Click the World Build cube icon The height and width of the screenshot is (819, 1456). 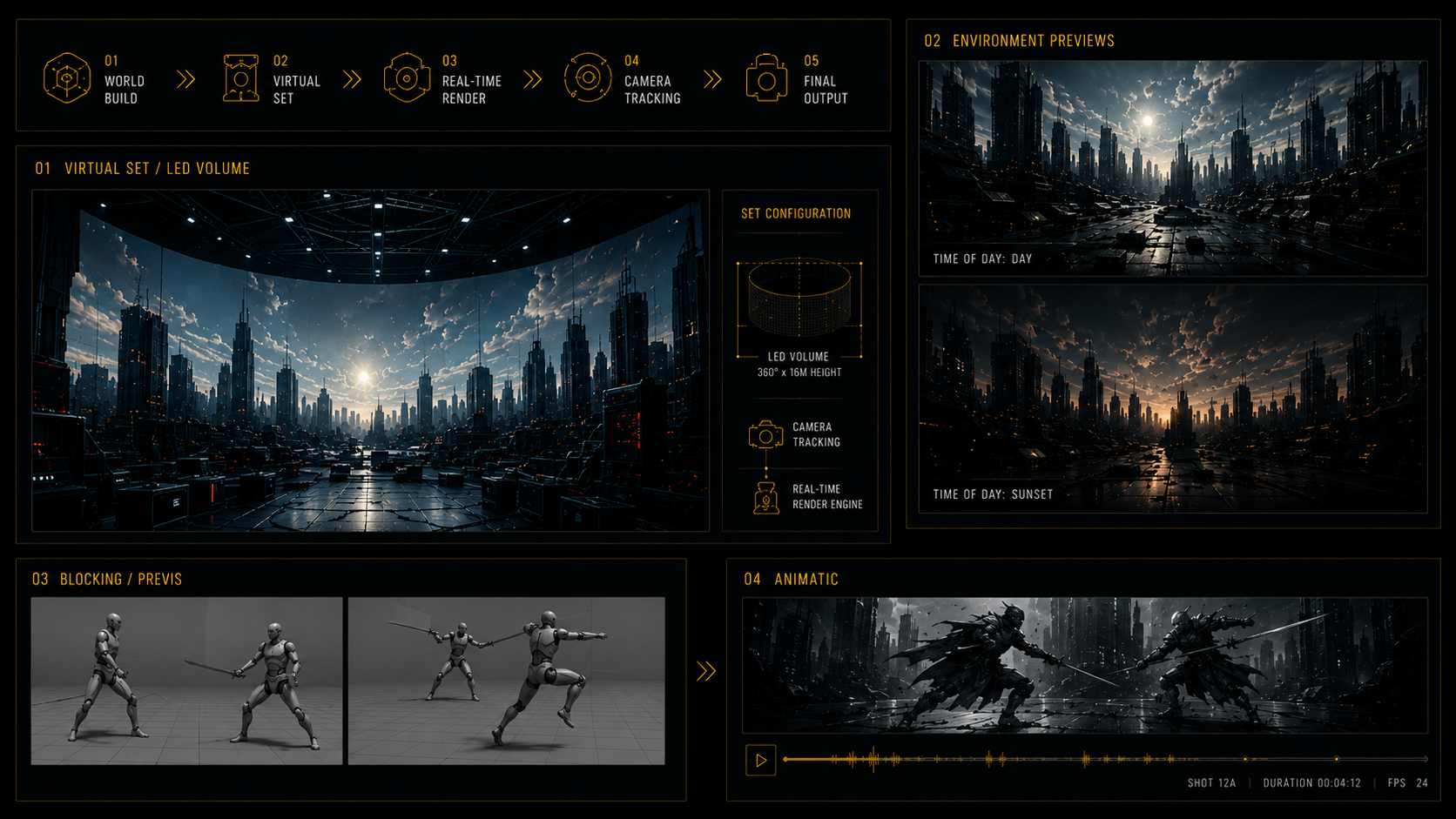[67, 78]
